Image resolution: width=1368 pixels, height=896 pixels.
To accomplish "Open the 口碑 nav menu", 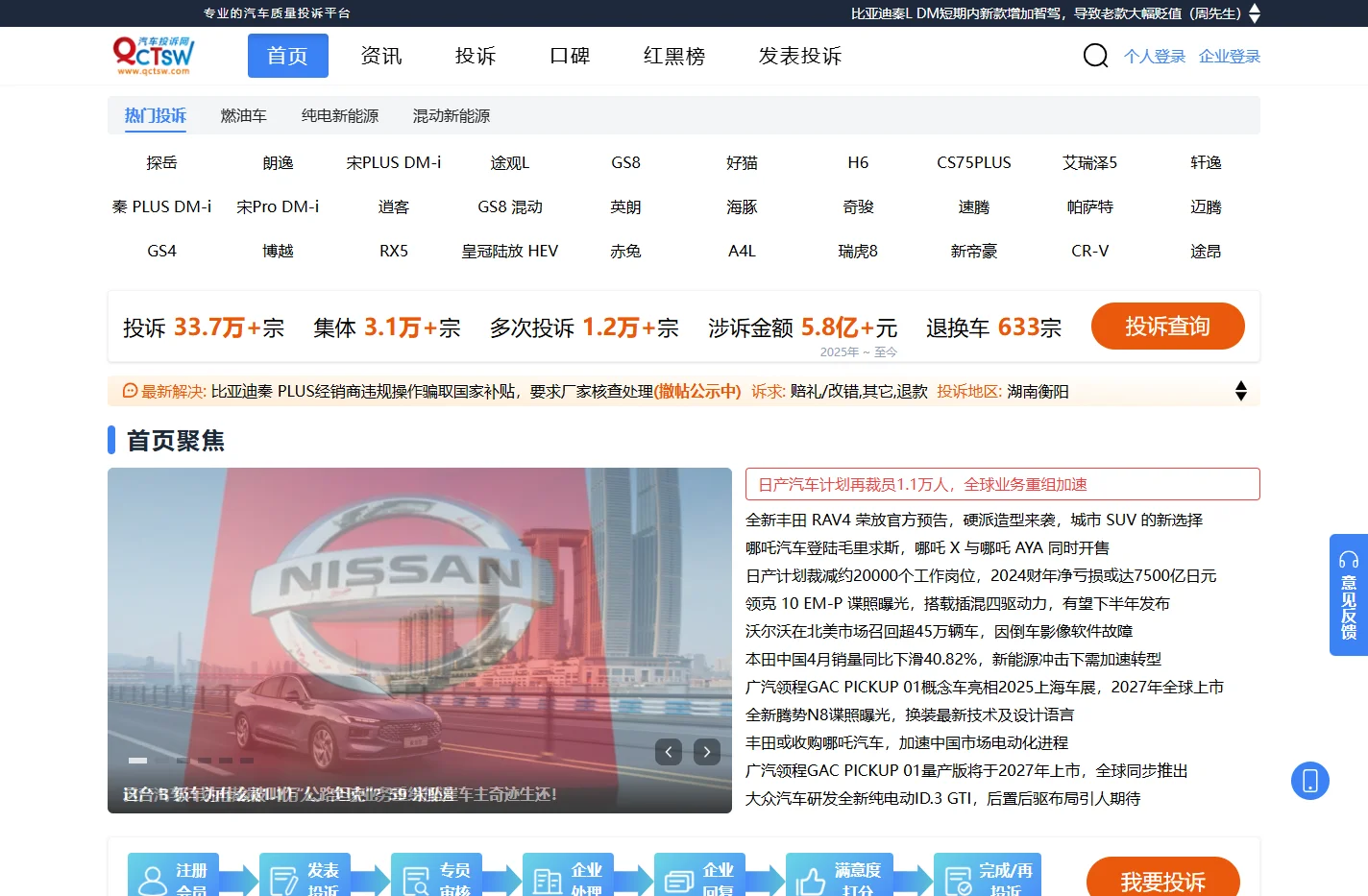I will coord(570,56).
